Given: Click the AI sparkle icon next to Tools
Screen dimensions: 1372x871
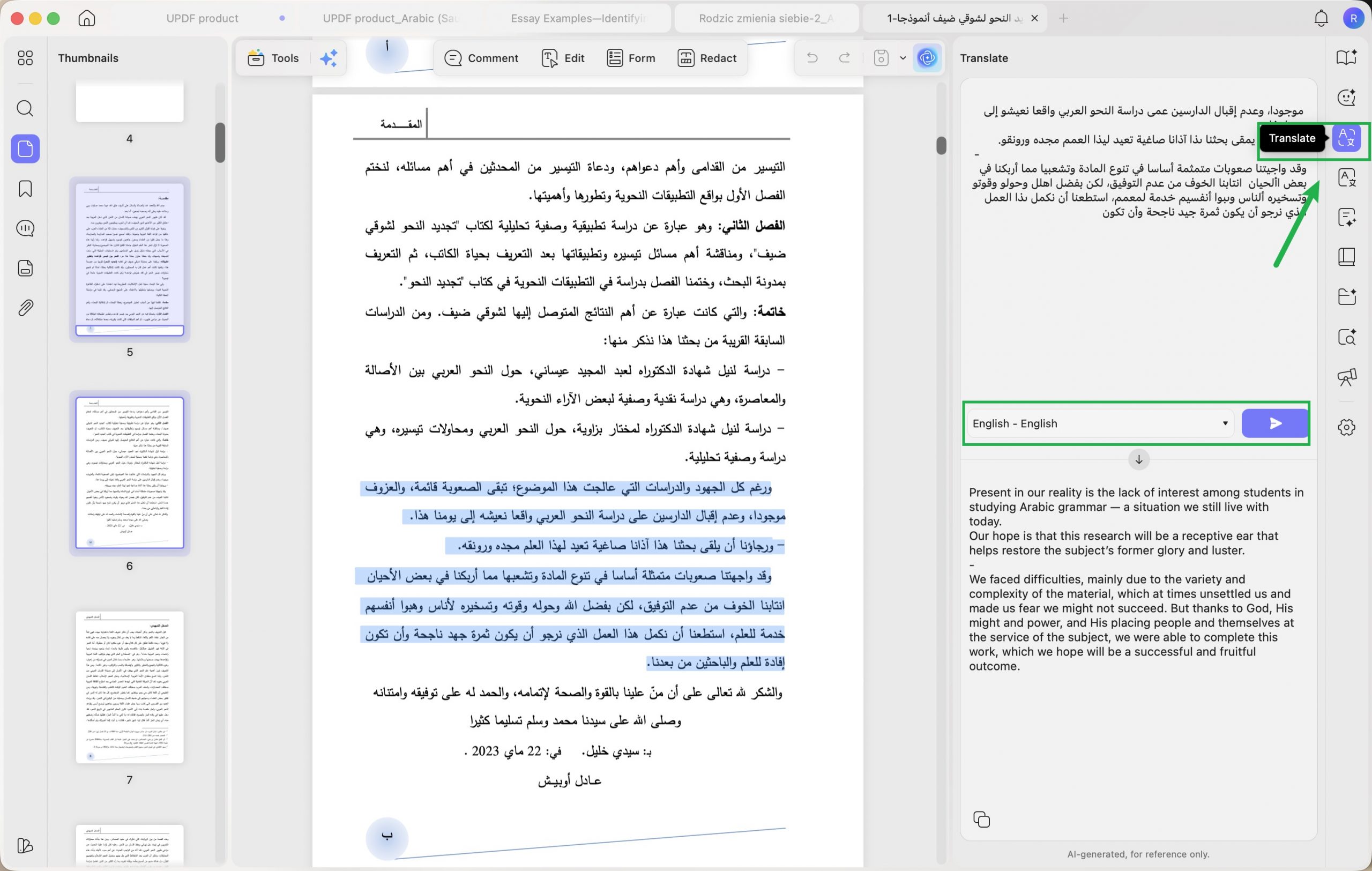Looking at the screenshot, I should tap(329, 57).
